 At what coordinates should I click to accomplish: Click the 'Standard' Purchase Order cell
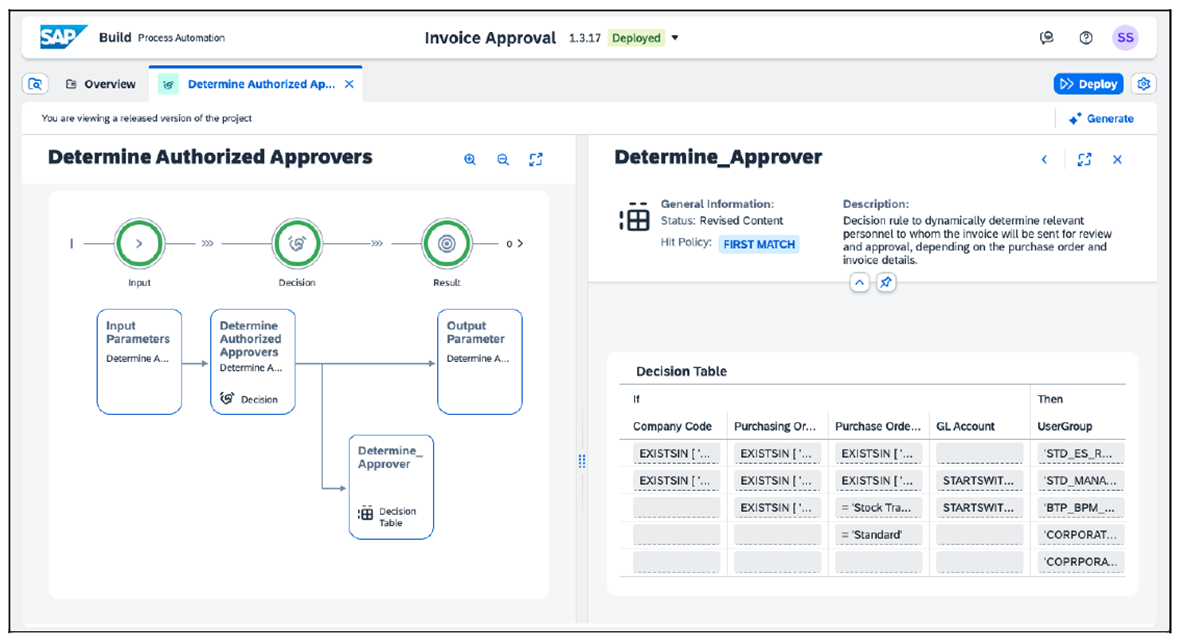tap(878, 535)
